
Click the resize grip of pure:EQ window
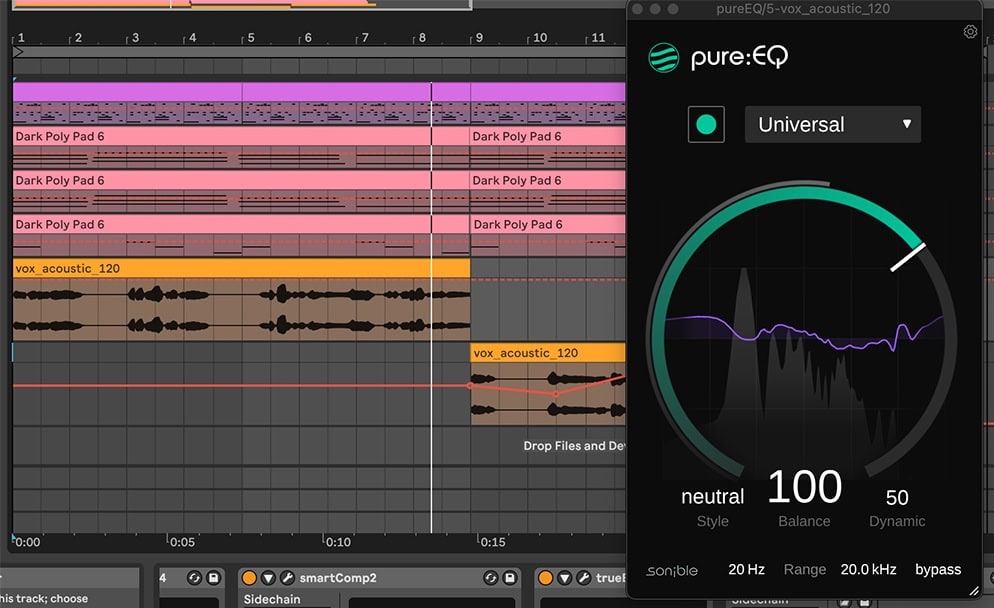point(974,591)
